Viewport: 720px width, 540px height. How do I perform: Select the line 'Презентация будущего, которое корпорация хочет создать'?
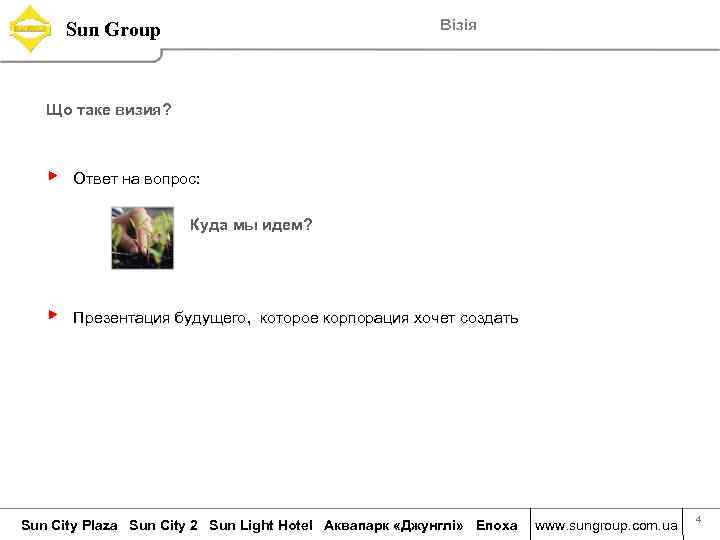pos(296,318)
